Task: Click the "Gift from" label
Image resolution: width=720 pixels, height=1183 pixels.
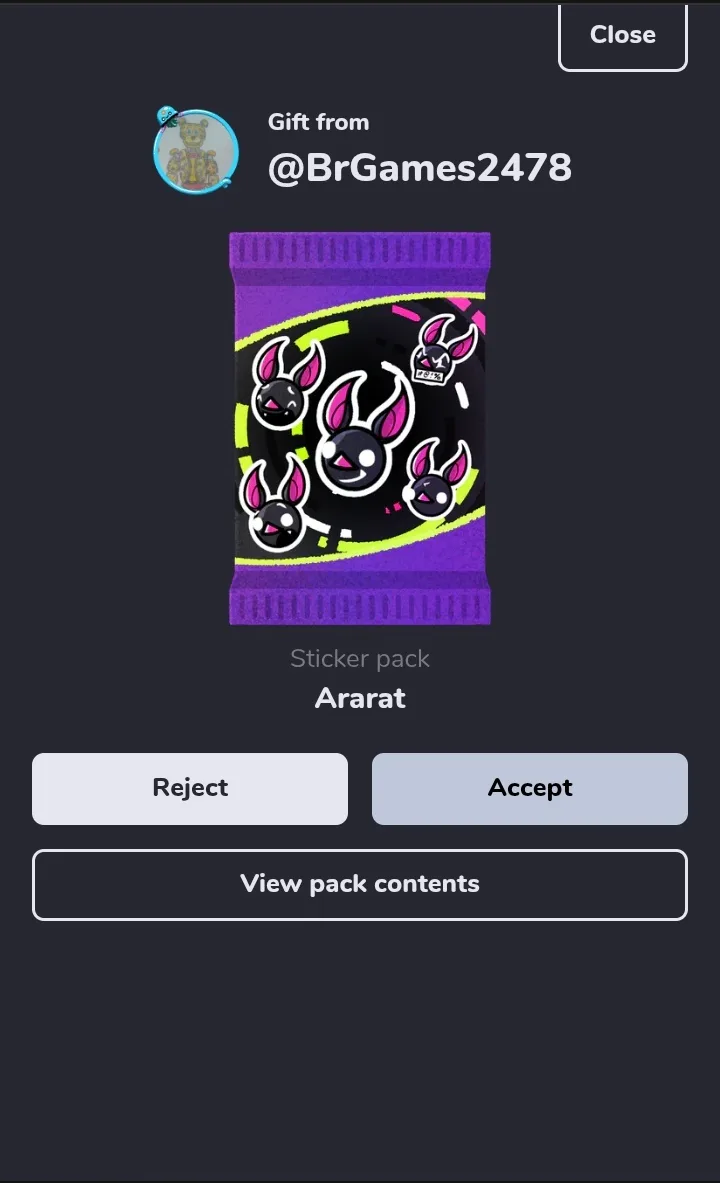Action: [x=318, y=122]
